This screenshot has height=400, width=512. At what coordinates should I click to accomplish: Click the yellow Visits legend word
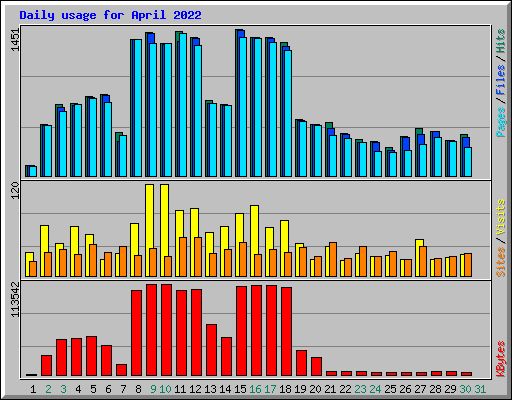(500, 218)
